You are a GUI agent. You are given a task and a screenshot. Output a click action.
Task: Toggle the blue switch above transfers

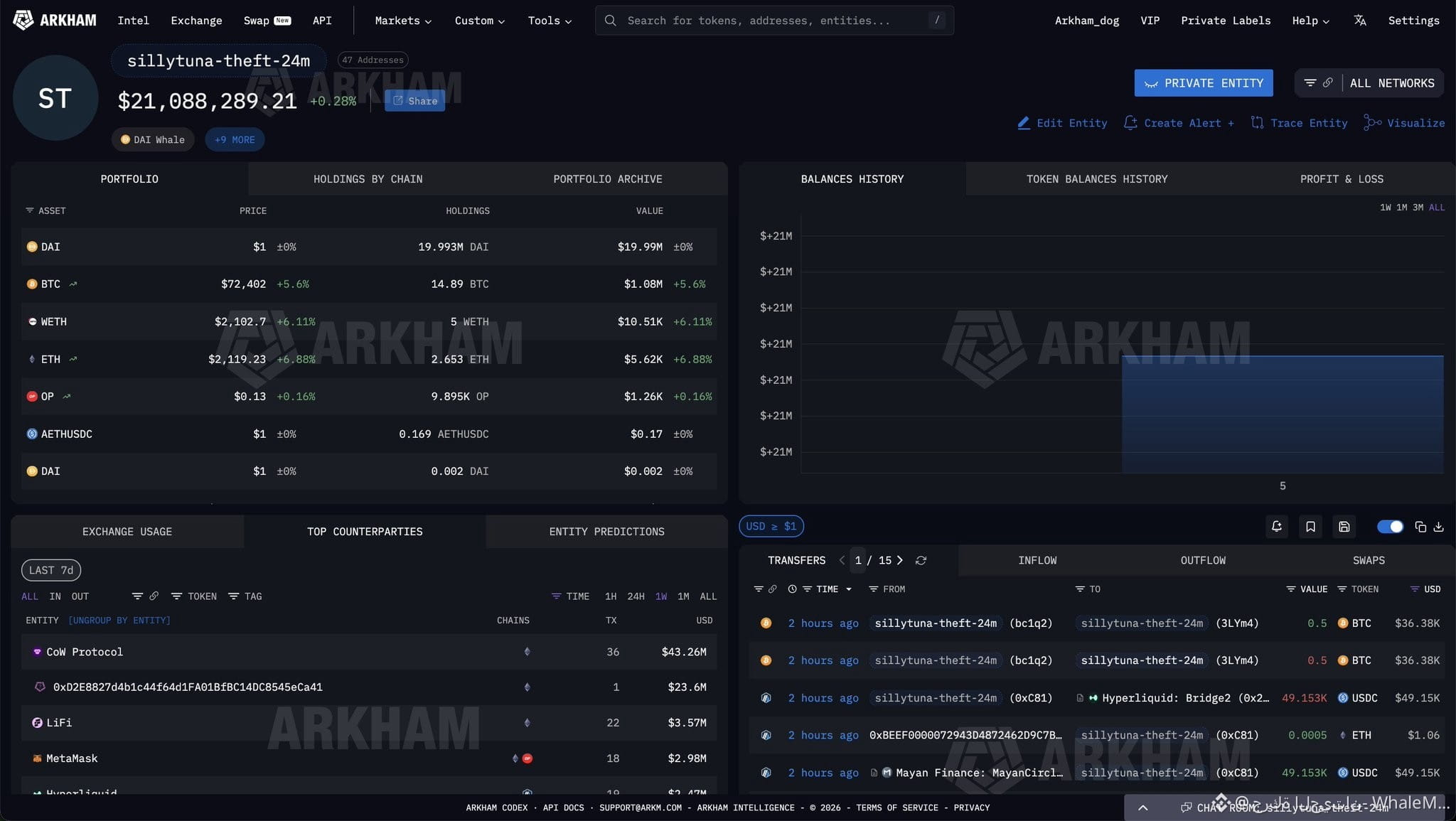click(1390, 527)
